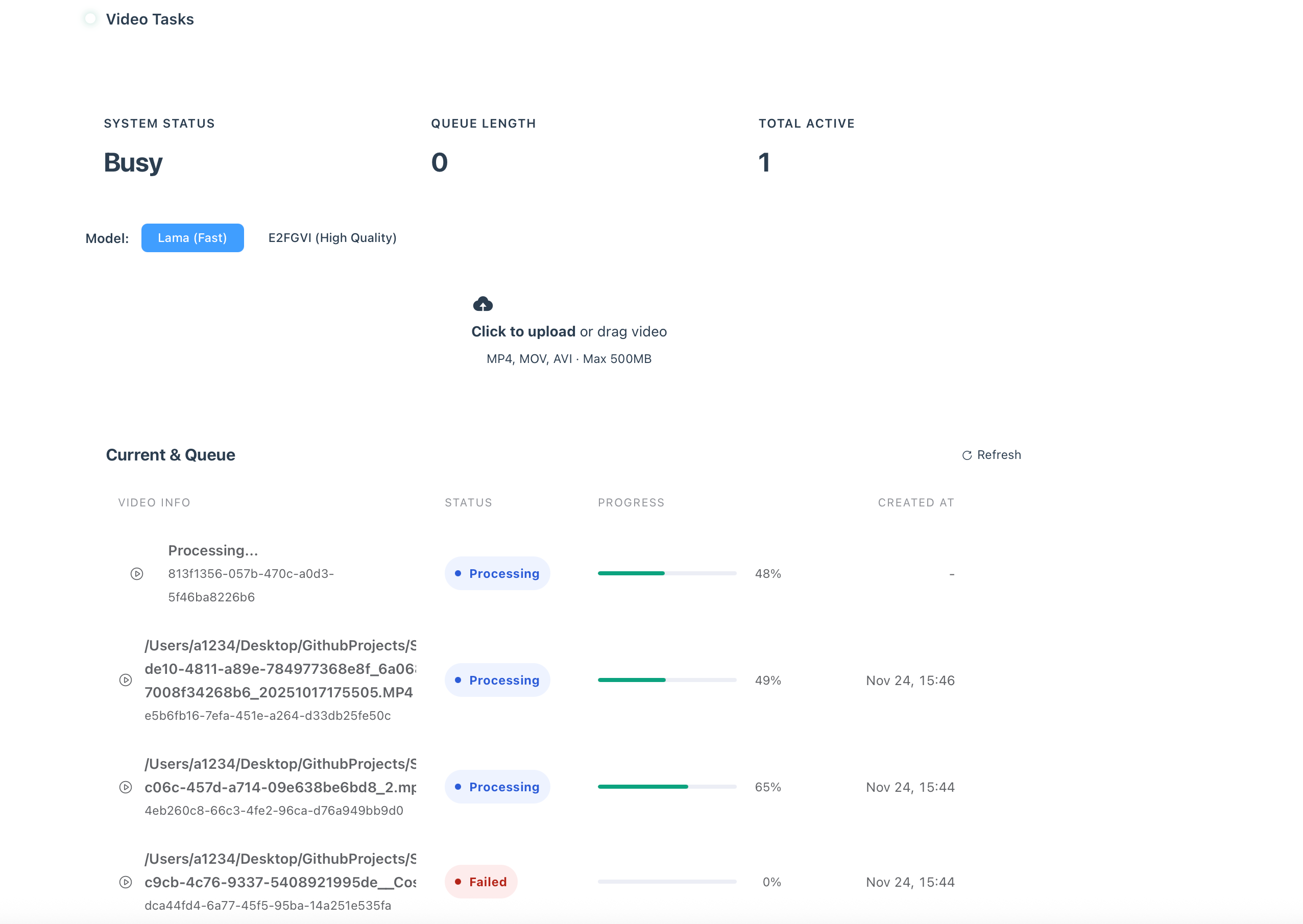Viewport: 1303px width, 924px height.
Task: Click the Refresh text link
Action: 999,455
